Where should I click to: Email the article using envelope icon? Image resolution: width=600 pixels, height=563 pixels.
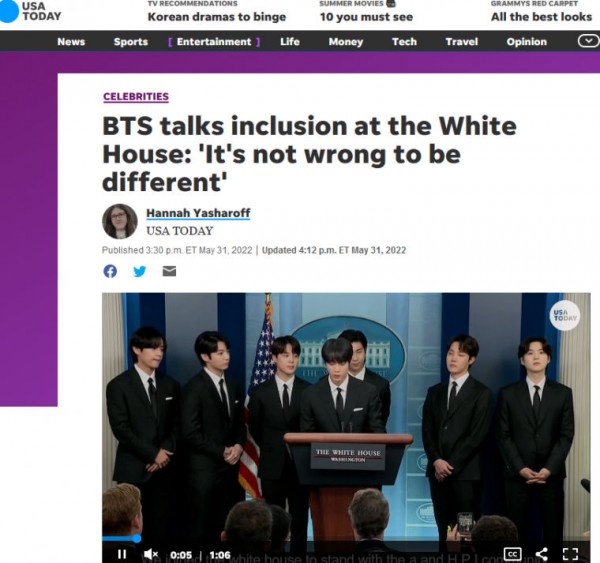pos(169,271)
